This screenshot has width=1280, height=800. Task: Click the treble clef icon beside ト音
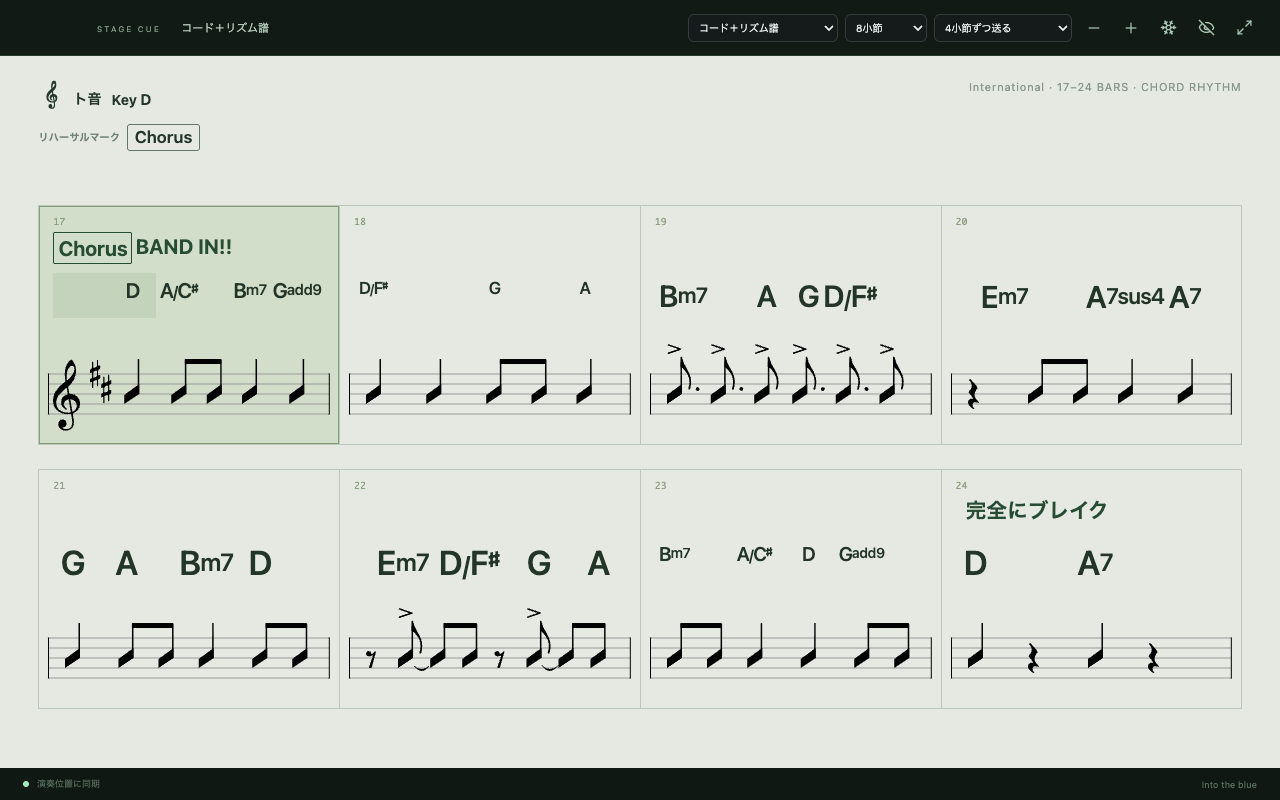pos(52,96)
